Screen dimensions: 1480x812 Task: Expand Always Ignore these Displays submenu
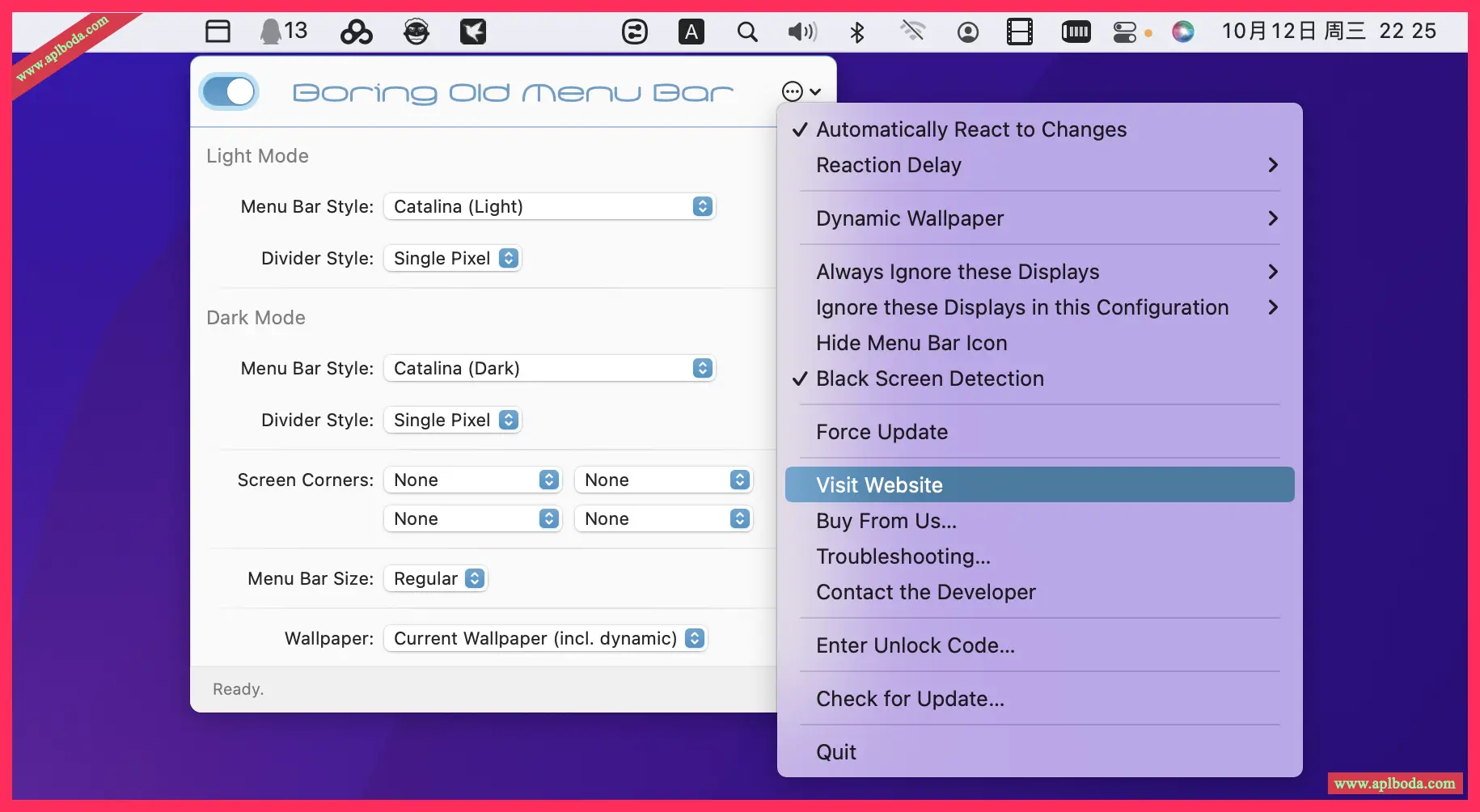[1040, 272]
